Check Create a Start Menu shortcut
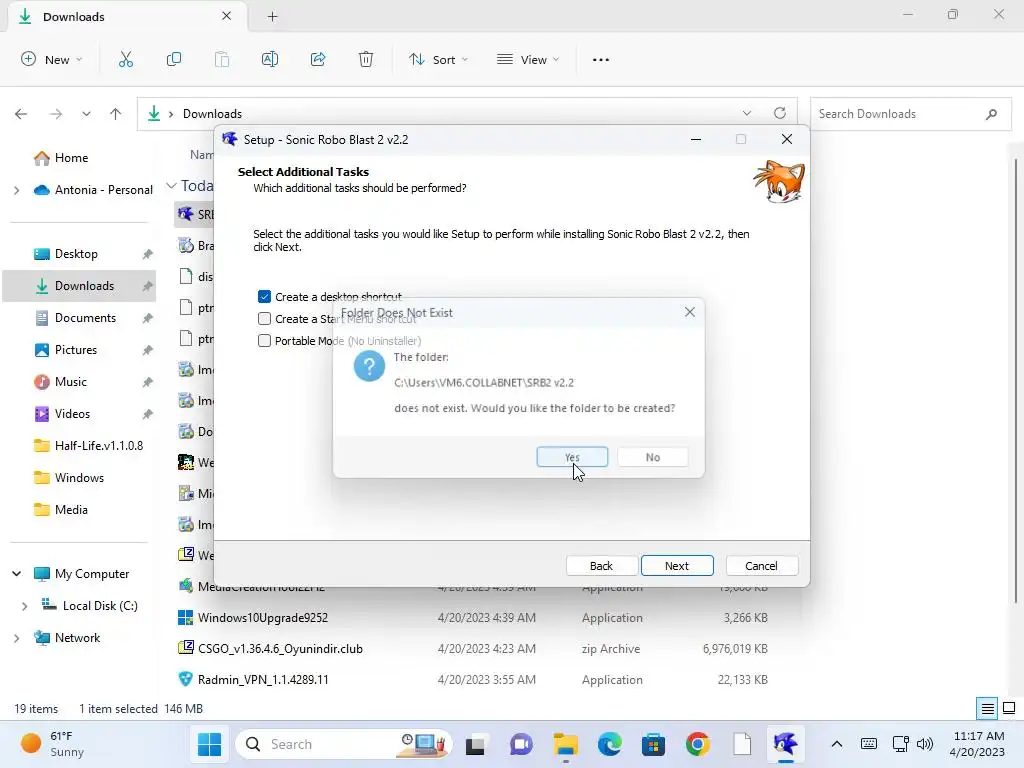Screen dimensions: 1024x768 [x=264, y=319]
